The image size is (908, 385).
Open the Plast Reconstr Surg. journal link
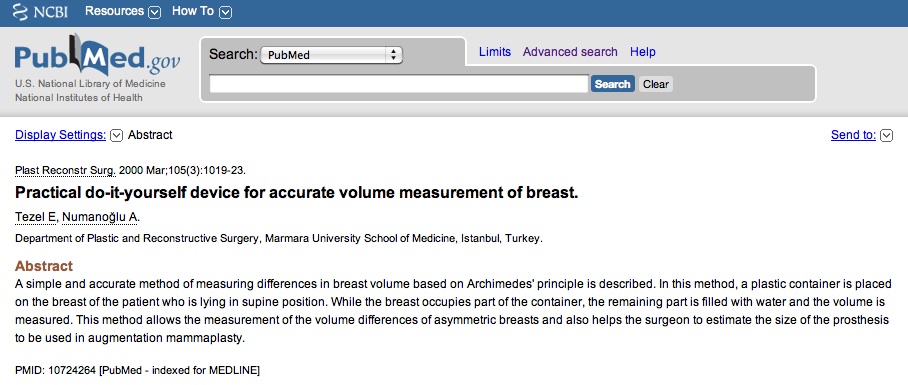coord(65,171)
